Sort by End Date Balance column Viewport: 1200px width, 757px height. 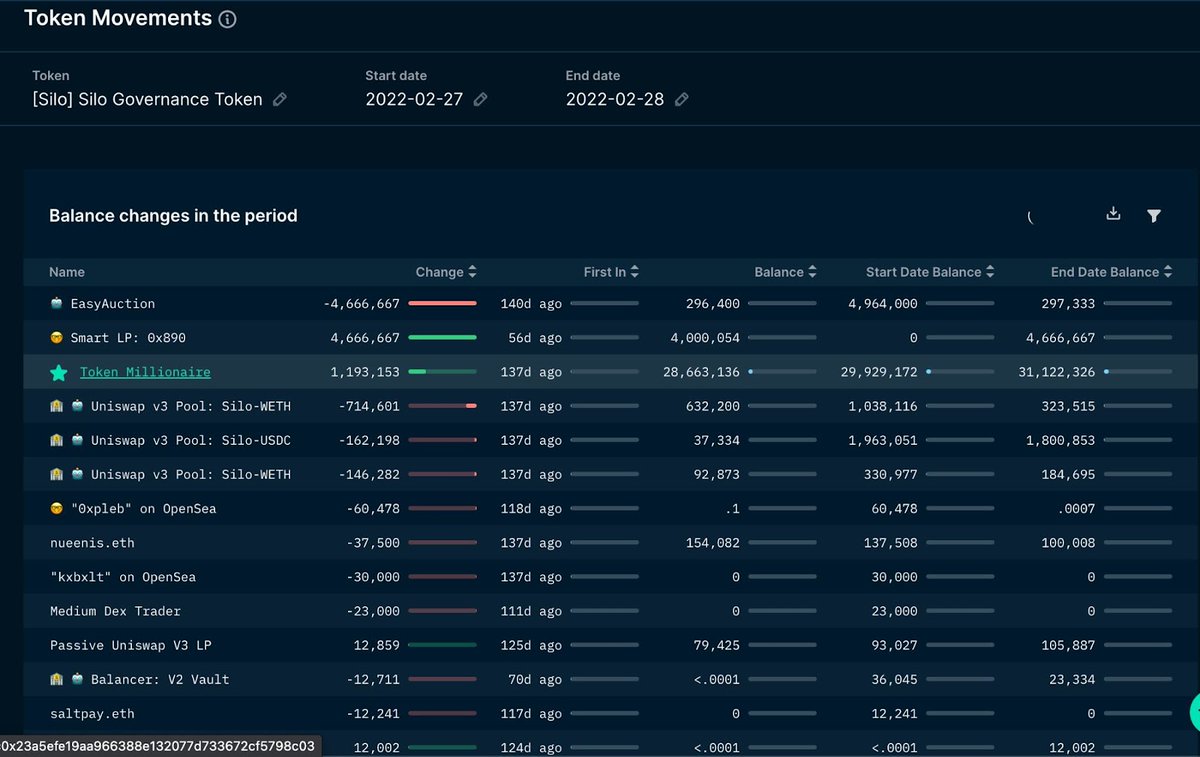(1111, 272)
